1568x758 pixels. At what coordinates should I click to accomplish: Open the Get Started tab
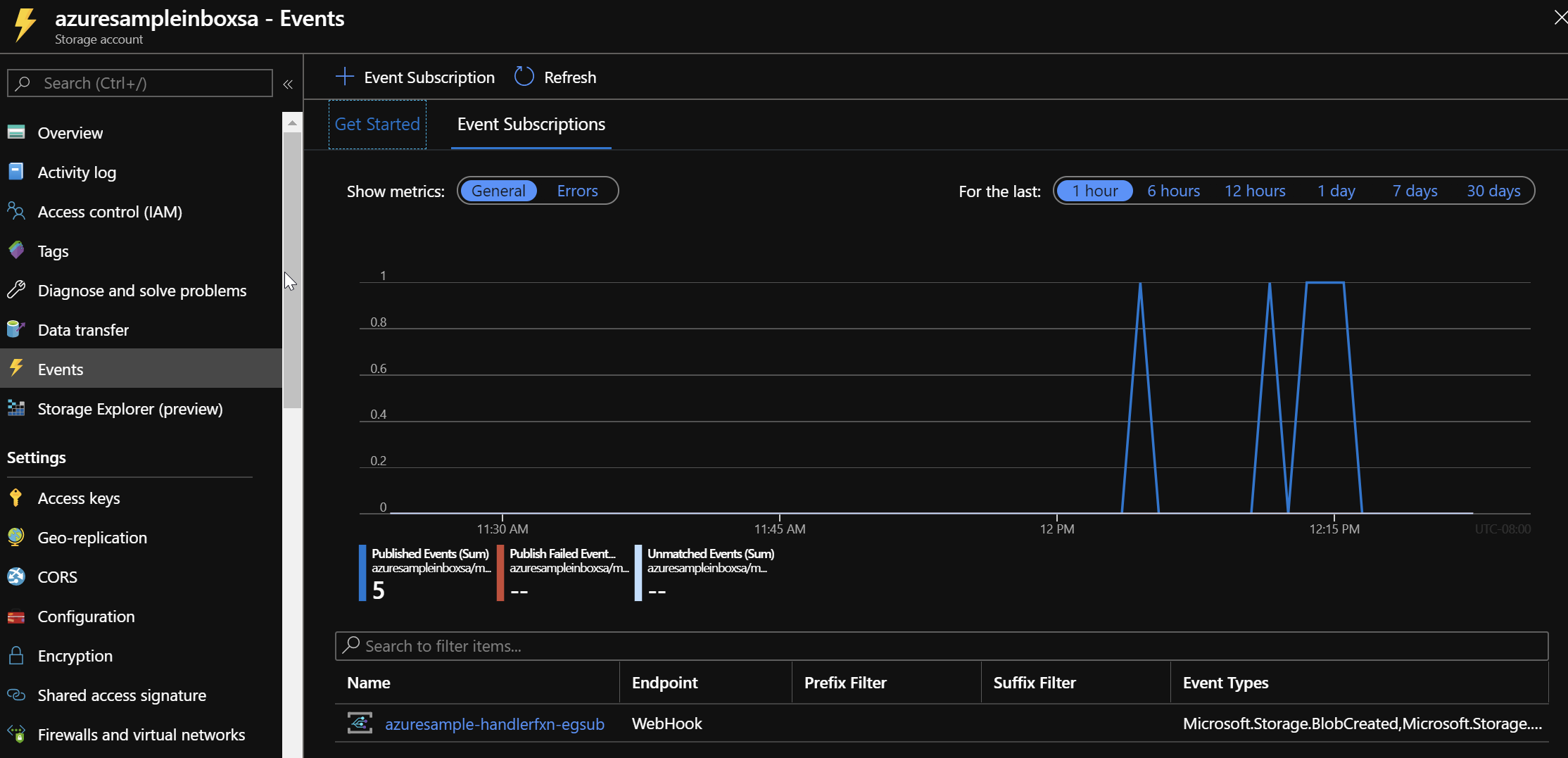click(x=377, y=124)
